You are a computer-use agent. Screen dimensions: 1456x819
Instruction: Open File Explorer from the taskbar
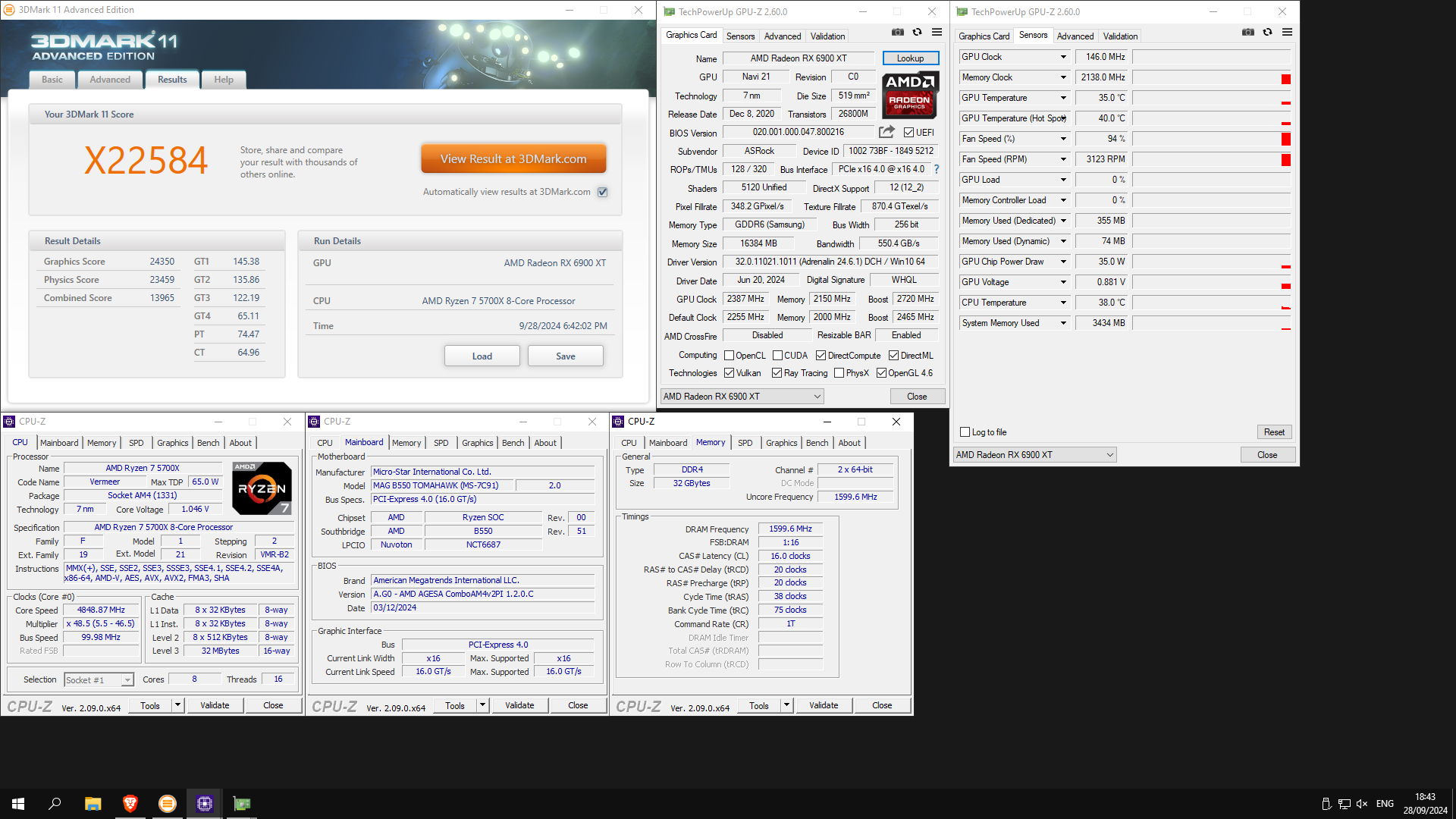[93, 804]
